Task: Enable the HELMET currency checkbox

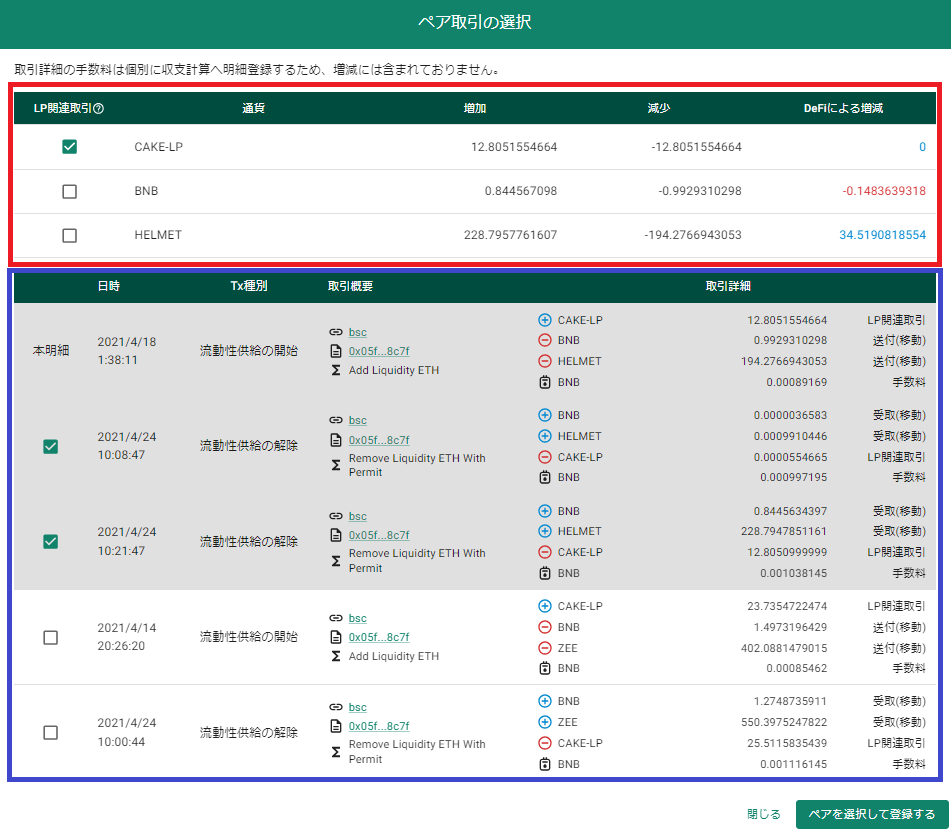Action: 70,235
